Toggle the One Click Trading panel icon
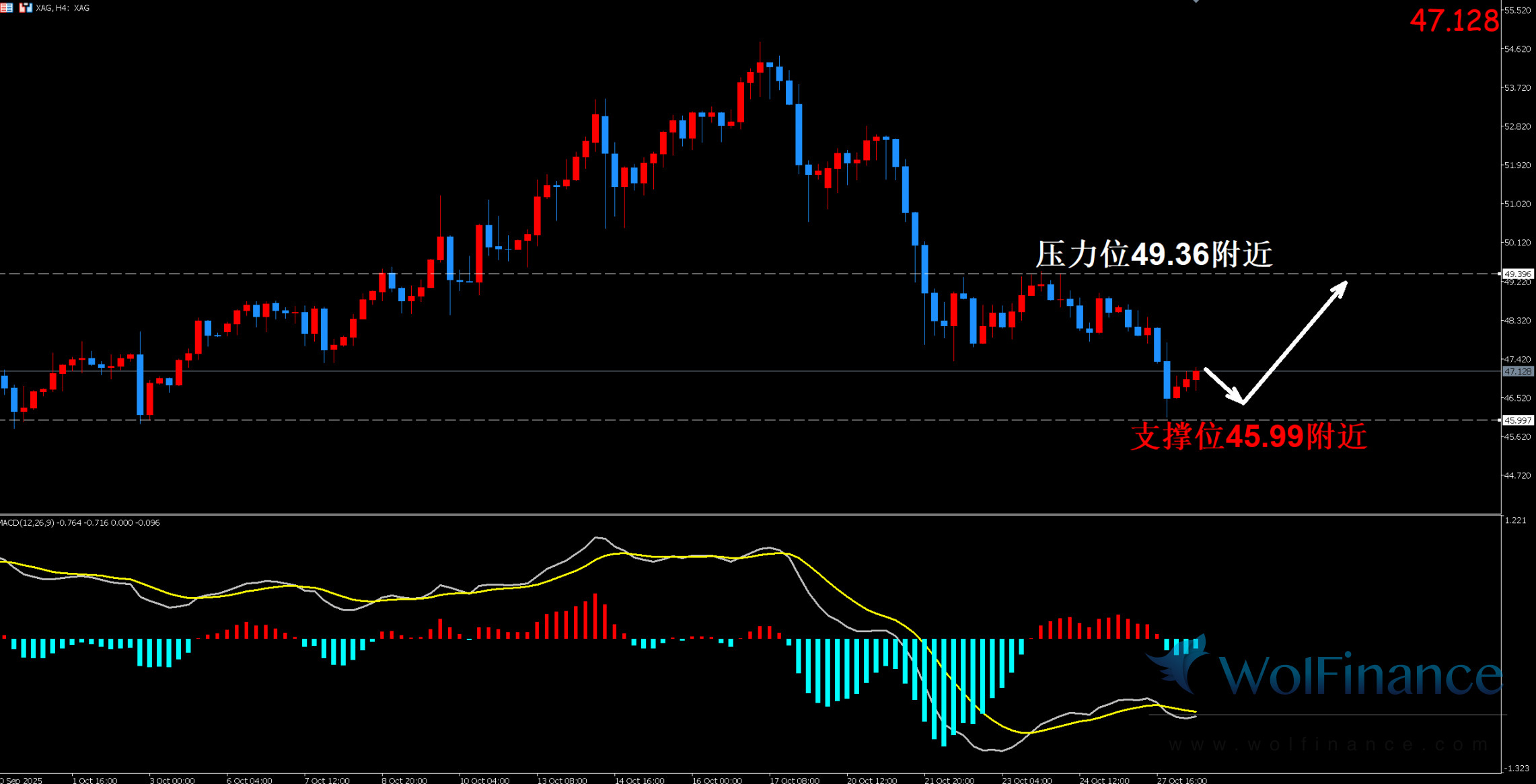The width and height of the screenshot is (1536, 784). [26, 7]
